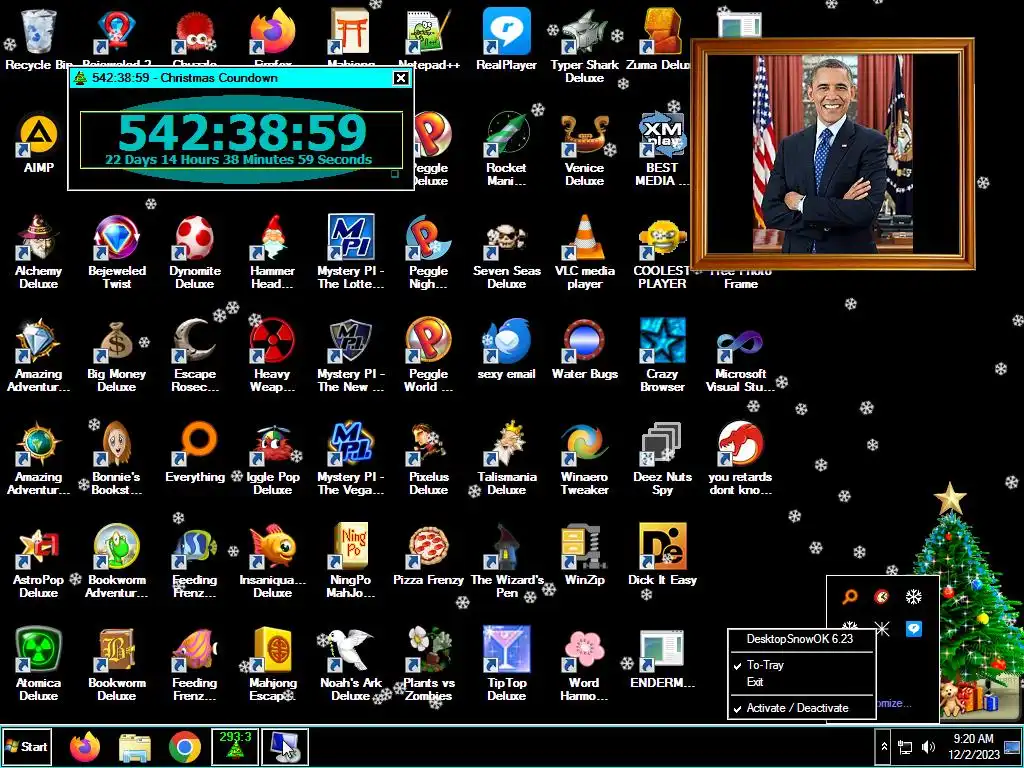Click the blue chat-bubble tray icon
The height and width of the screenshot is (768, 1024).
coord(914,628)
